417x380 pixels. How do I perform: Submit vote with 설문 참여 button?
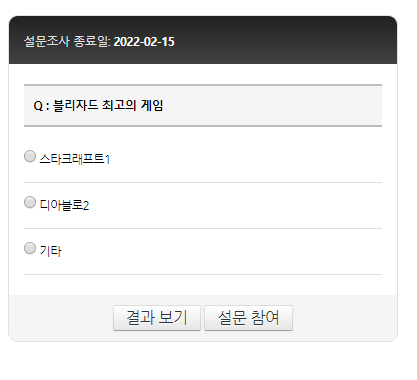pos(248,318)
